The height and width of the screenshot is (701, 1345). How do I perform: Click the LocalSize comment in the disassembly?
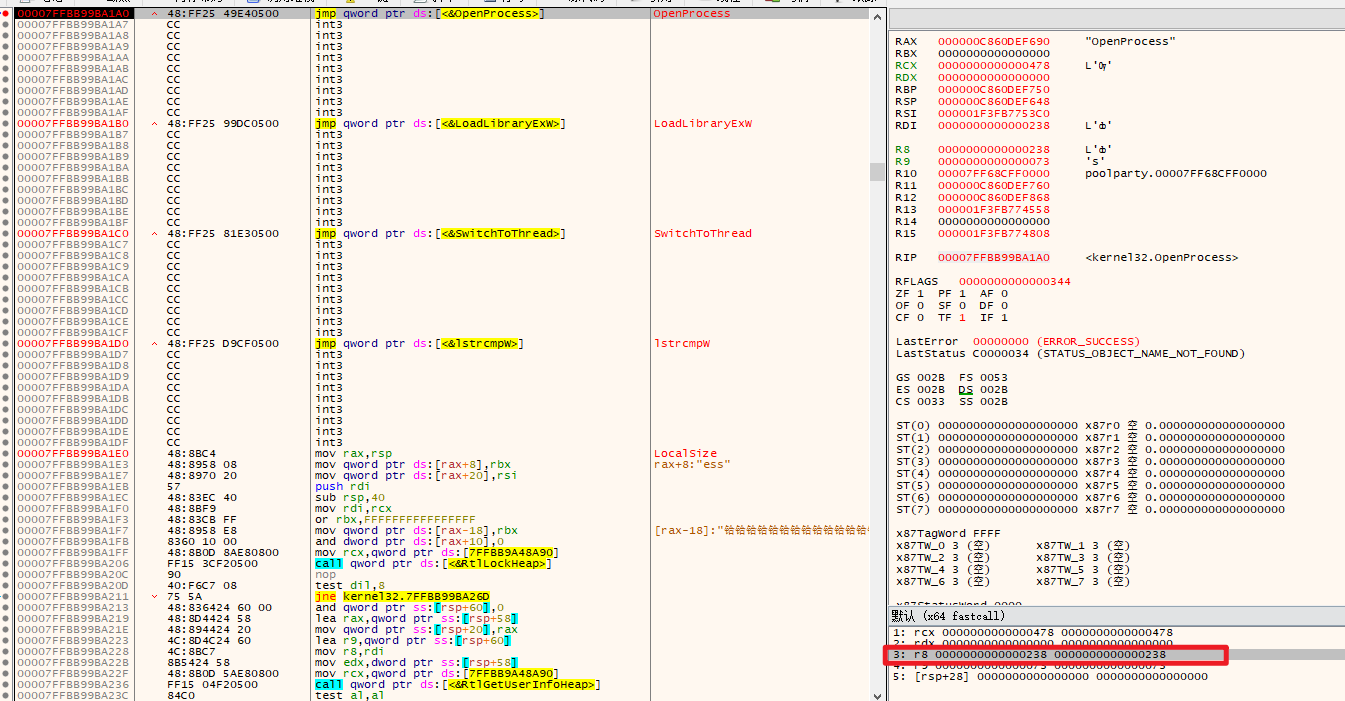pyautogui.click(x=685, y=454)
